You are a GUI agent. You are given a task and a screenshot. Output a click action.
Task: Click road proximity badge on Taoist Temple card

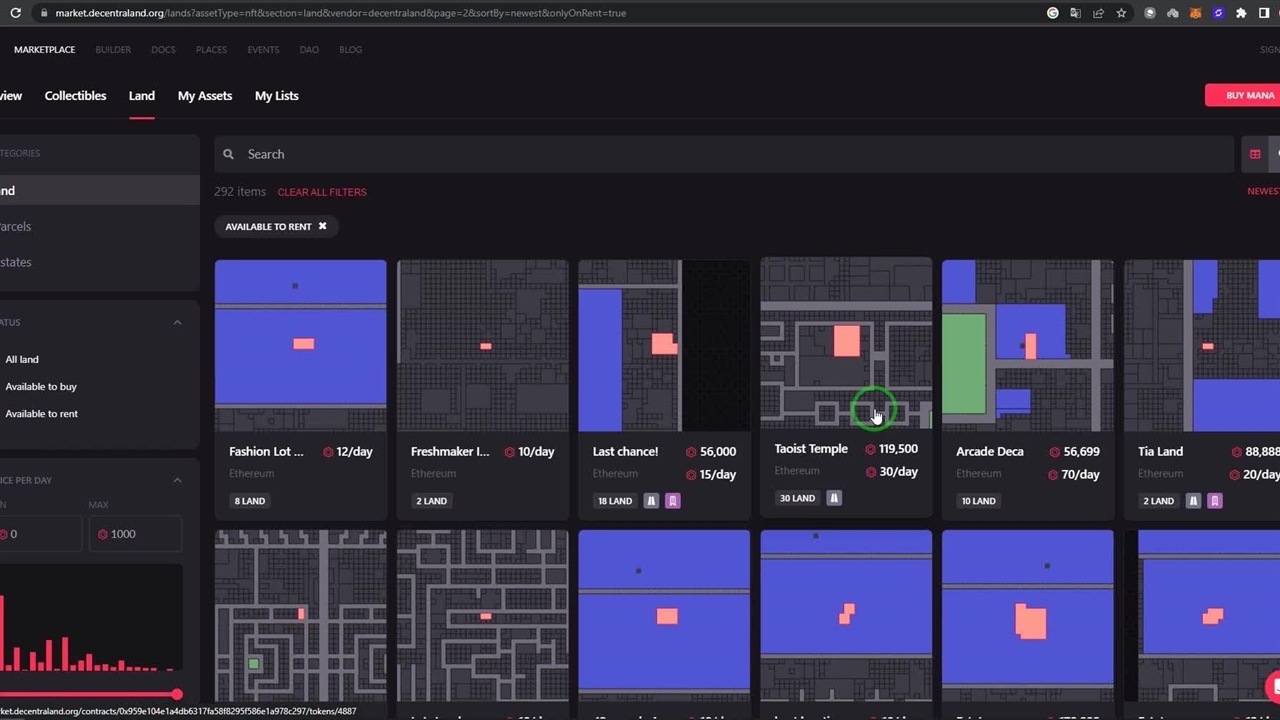[x=834, y=498]
